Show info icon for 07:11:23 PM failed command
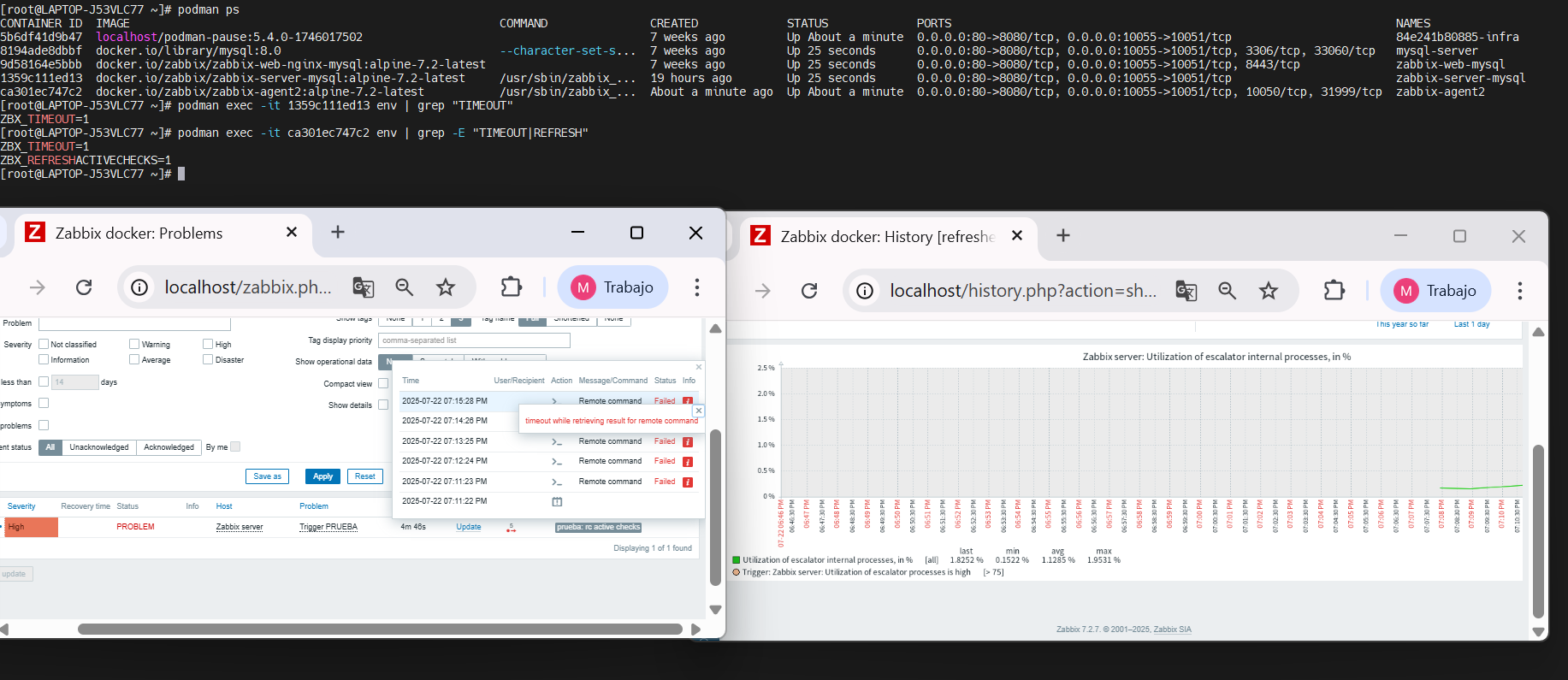Screen dimensions: 1568x680 point(687,482)
